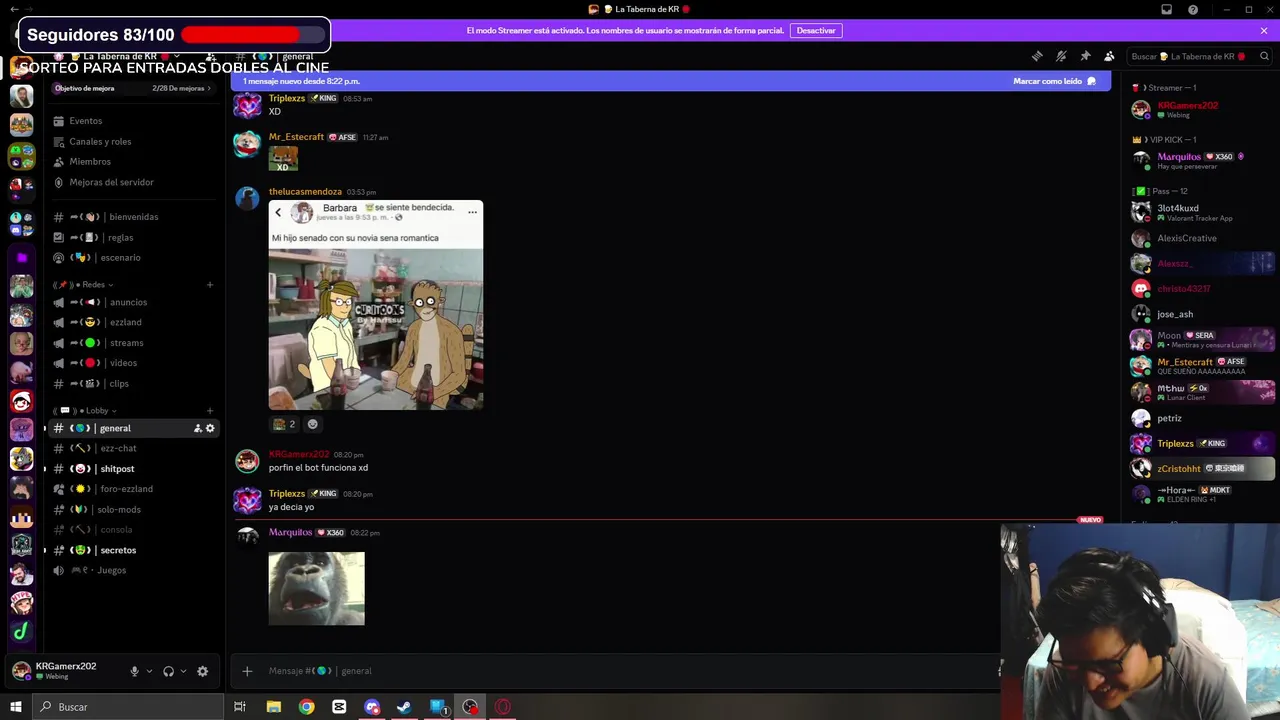The image size is (1280, 720).
Task: Dismiss the streamer mode banner
Action: point(1264,30)
